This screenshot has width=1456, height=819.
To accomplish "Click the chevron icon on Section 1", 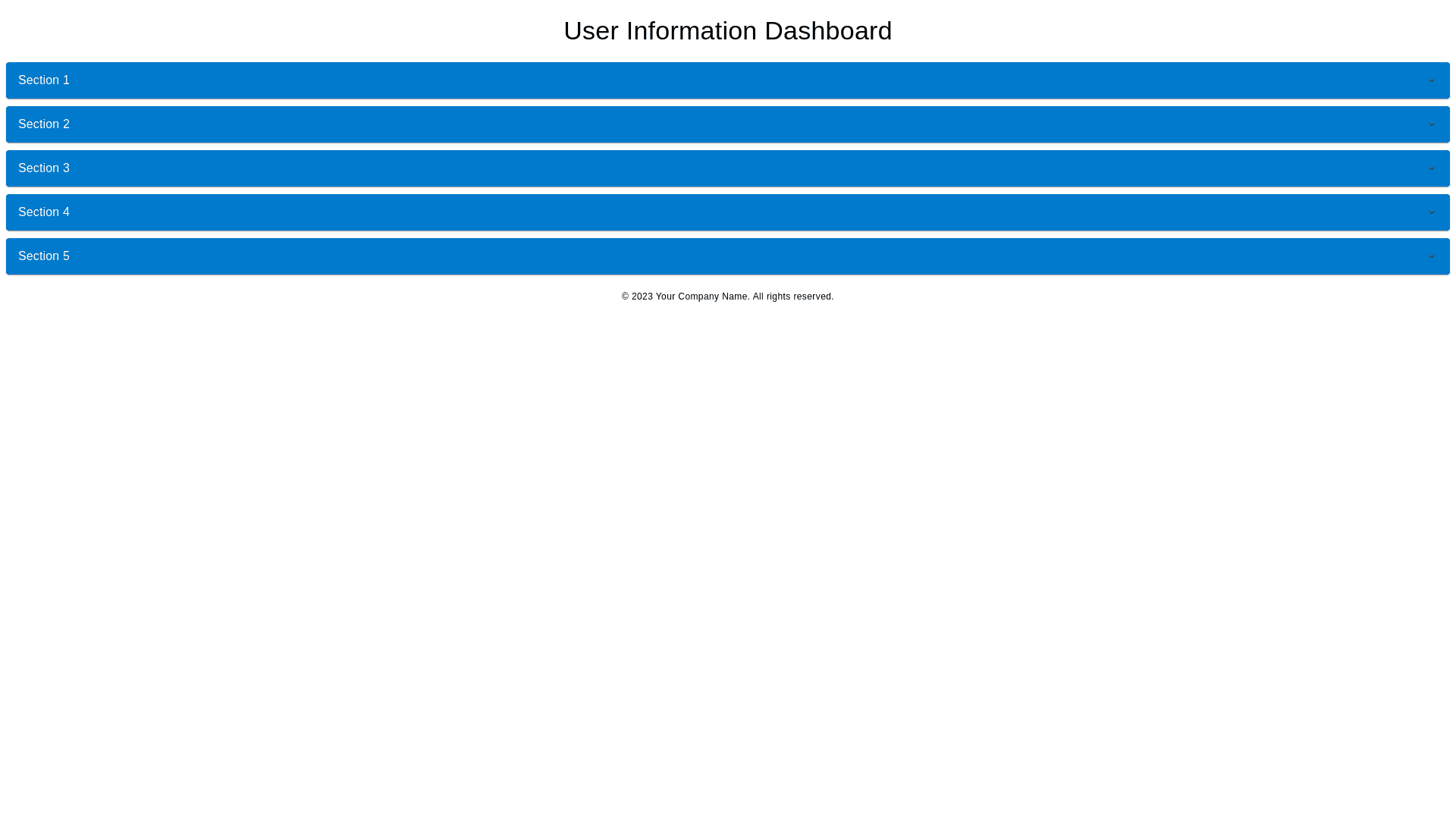I will click(1431, 81).
